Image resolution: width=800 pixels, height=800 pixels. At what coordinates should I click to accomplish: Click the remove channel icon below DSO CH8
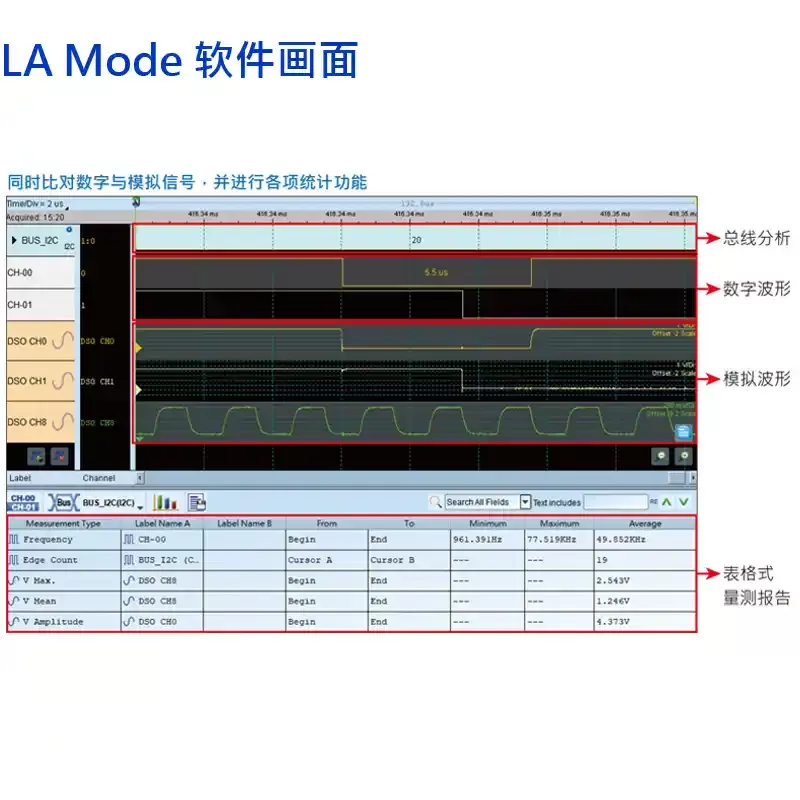tap(59, 456)
